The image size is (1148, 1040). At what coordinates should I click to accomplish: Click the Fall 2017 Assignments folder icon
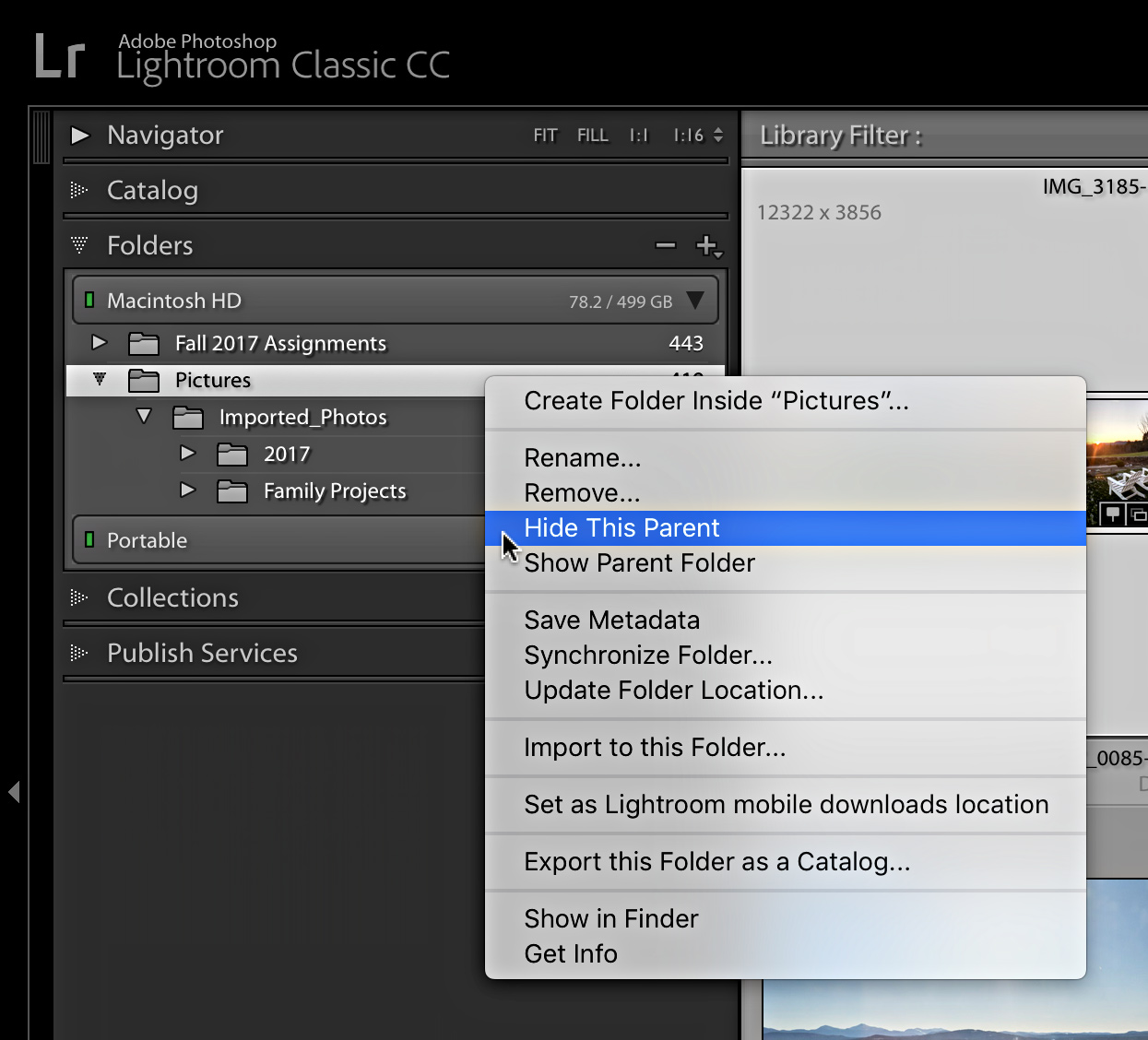pos(143,344)
